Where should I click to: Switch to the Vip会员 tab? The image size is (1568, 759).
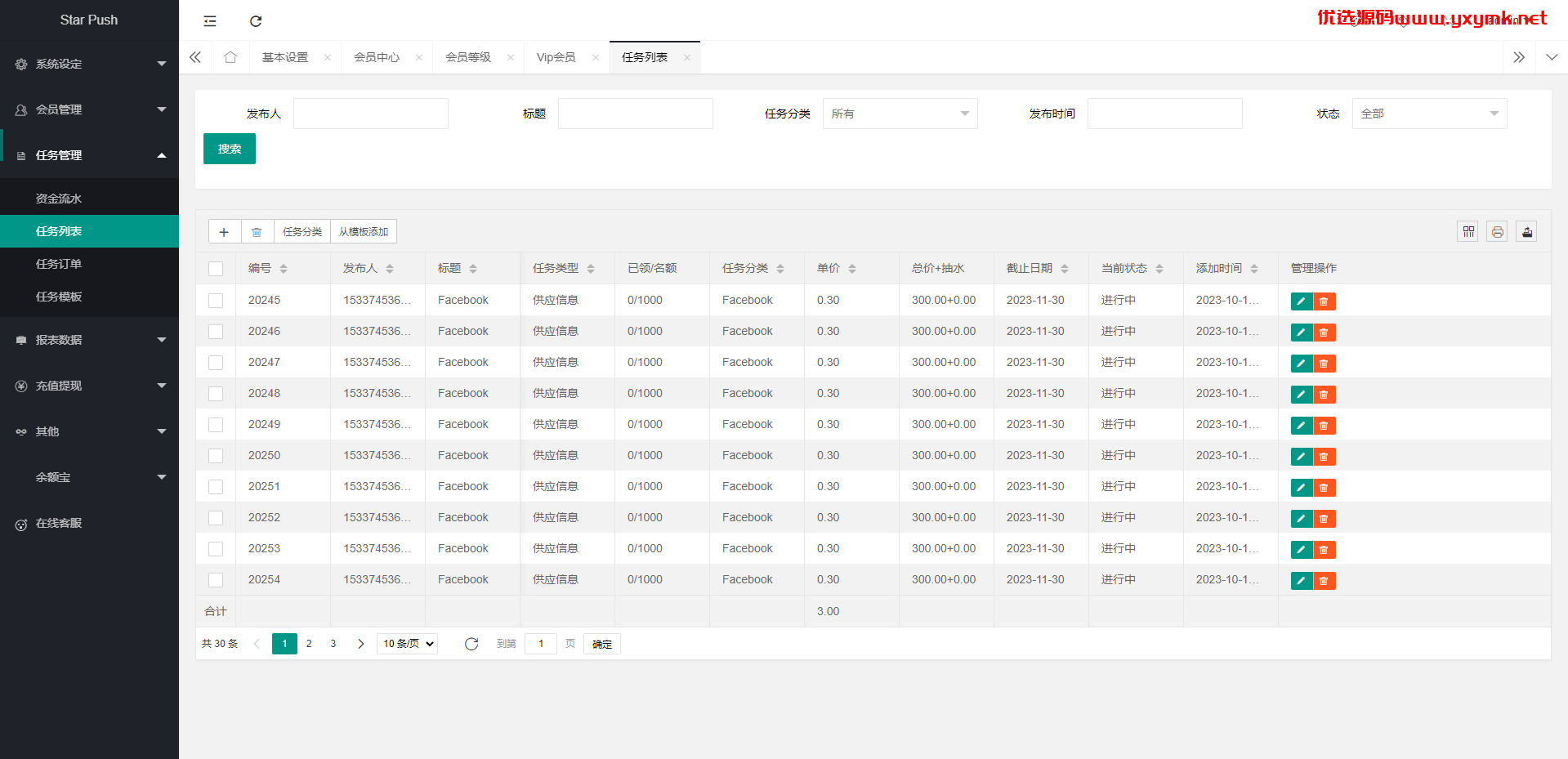click(556, 57)
